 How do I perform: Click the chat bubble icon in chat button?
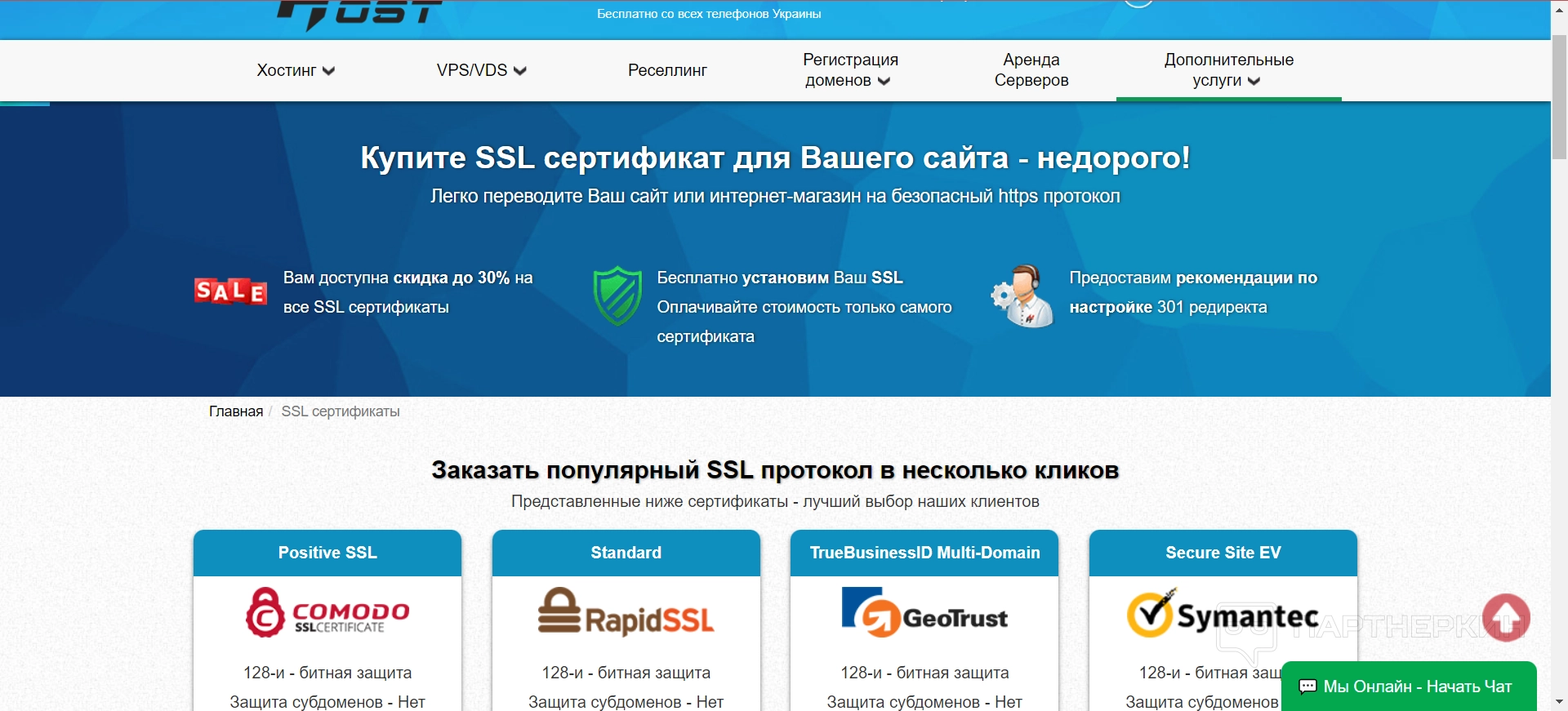tap(1307, 687)
